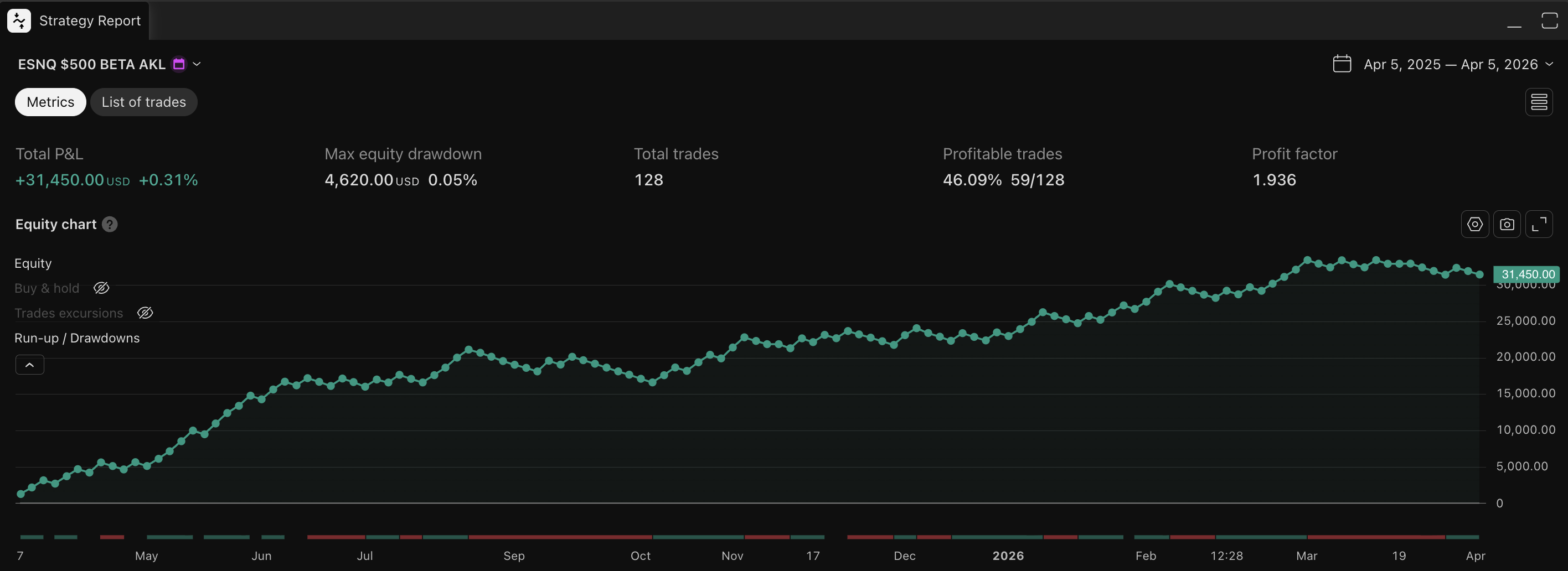
Task: Maximize the Strategy Report panel
Action: pyautogui.click(x=1549, y=20)
